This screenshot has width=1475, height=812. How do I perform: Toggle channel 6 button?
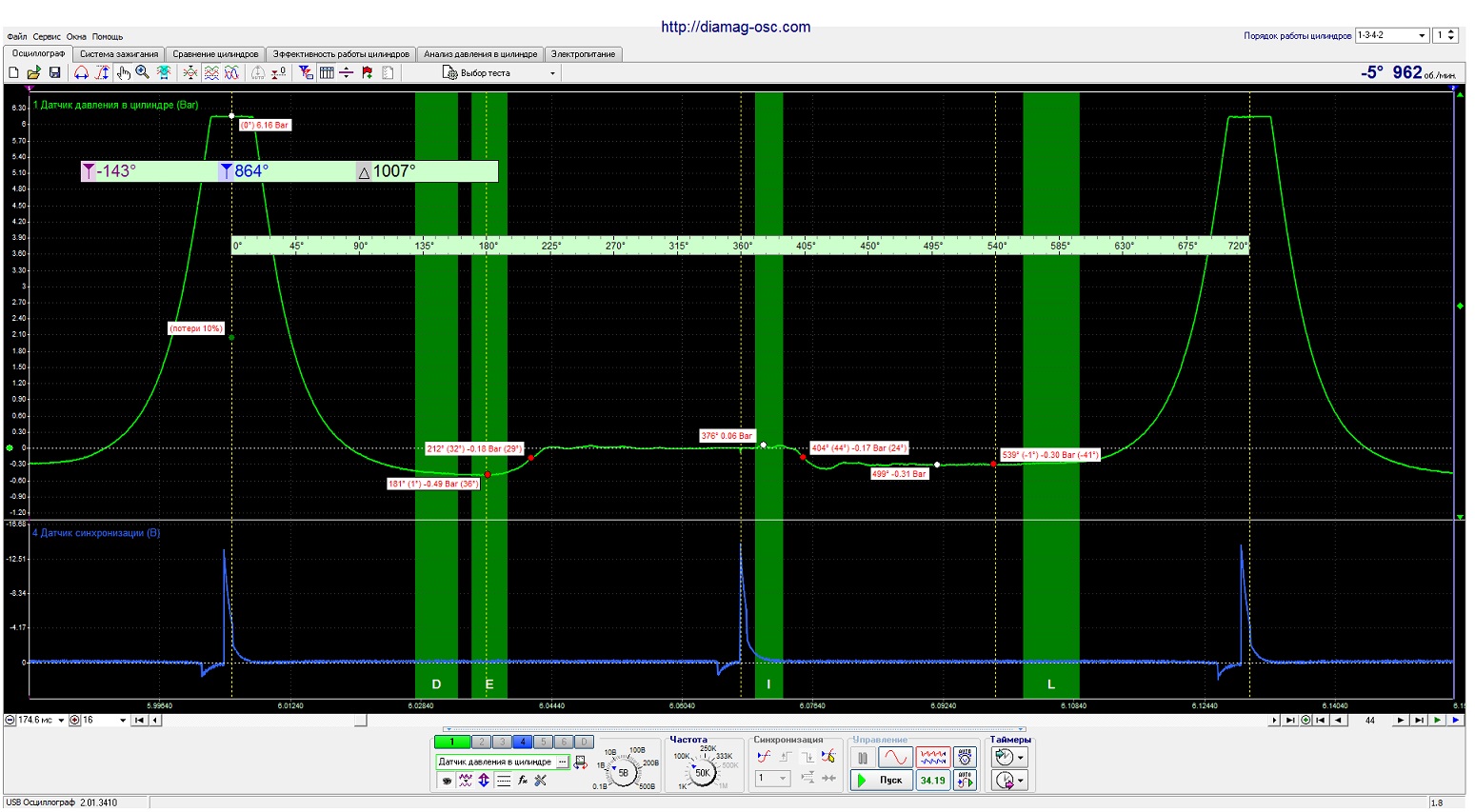point(564,742)
